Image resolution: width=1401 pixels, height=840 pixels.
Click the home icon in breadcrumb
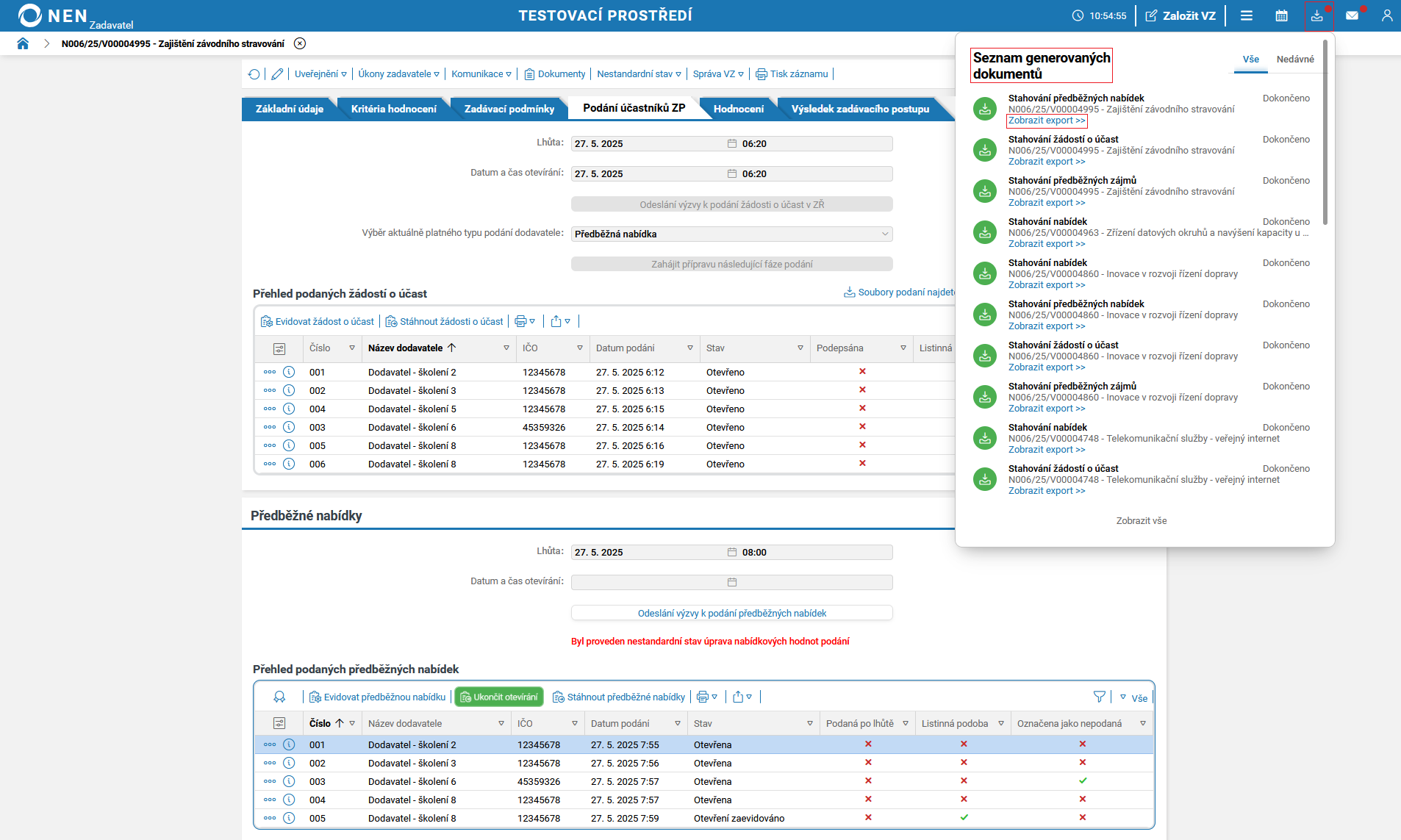[x=23, y=43]
